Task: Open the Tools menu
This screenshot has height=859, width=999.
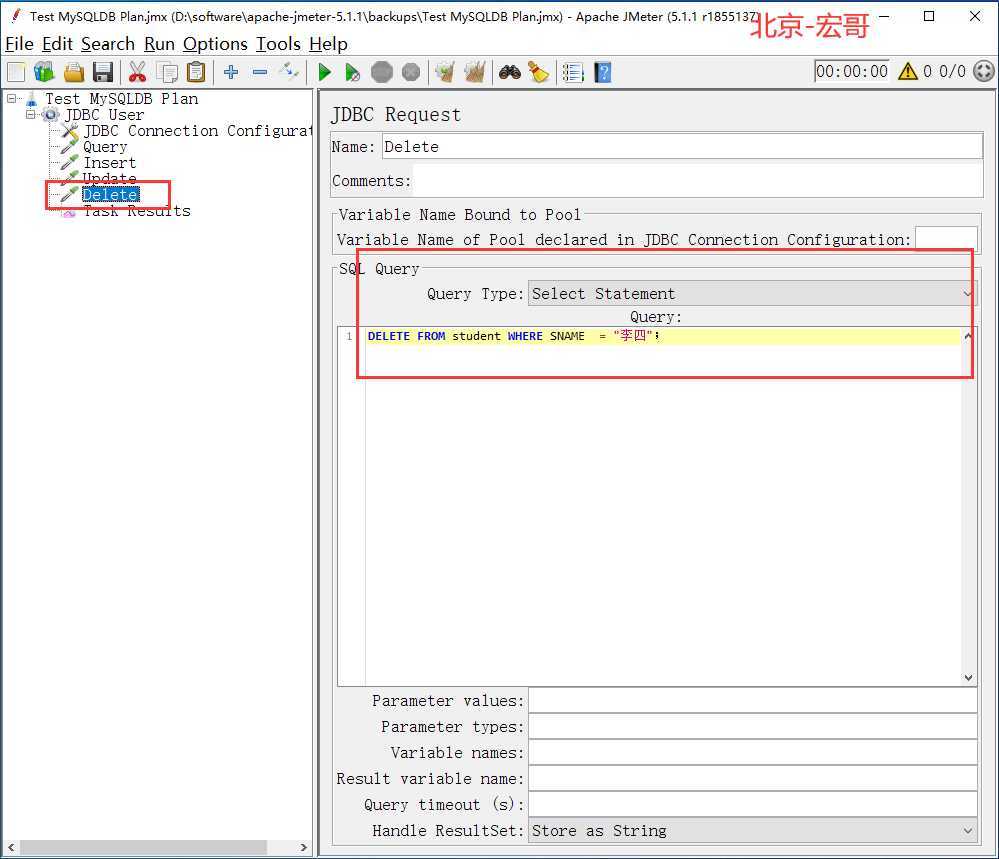Action: coord(278,44)
